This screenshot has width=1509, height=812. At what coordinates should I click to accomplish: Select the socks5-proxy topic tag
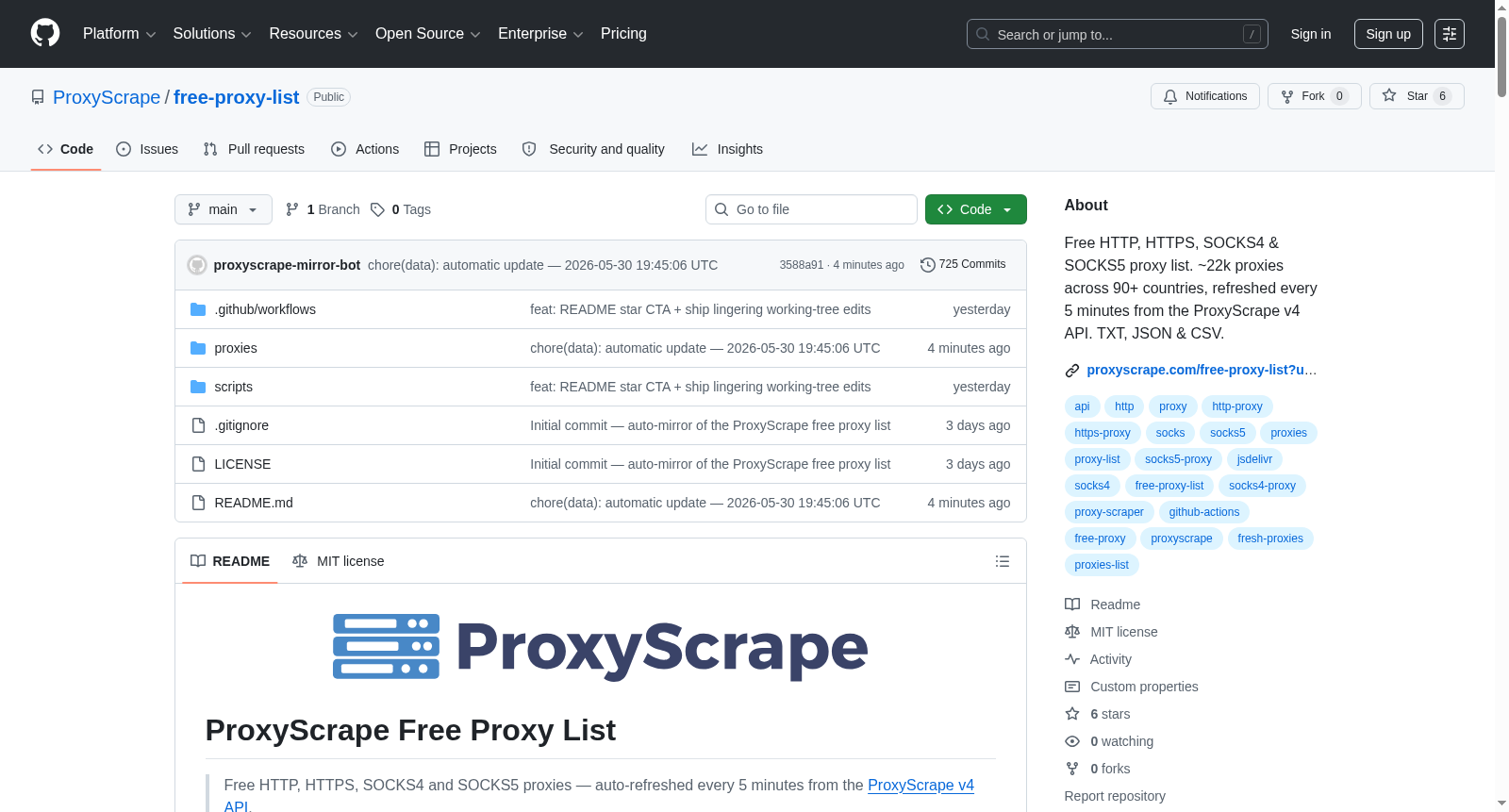[1178, 459]
